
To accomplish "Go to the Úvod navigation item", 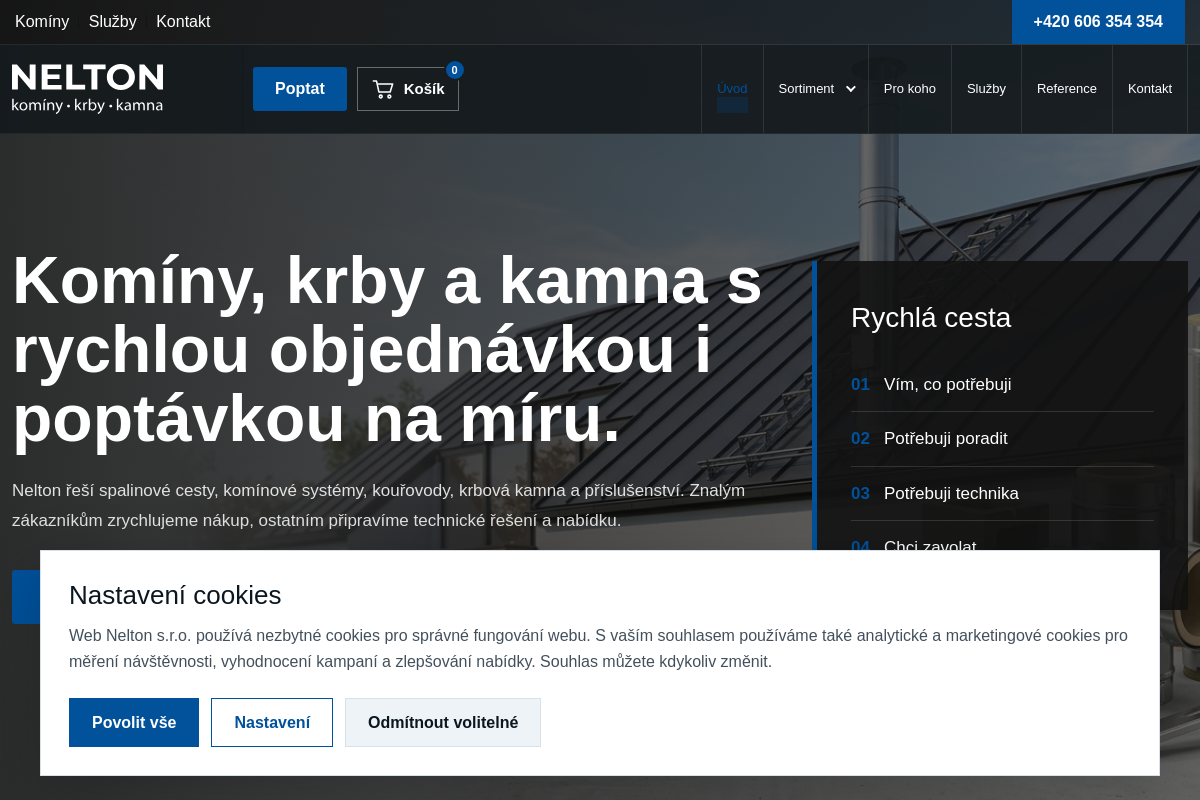I will click(x=732, y=89).
